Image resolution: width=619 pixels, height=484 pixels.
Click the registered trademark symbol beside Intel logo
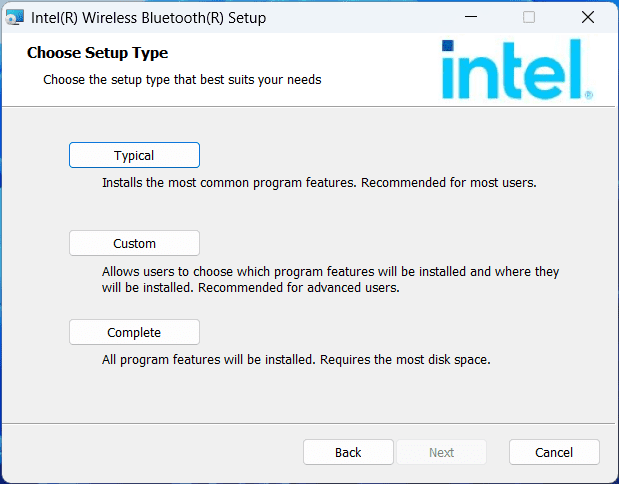coord(588,95)
